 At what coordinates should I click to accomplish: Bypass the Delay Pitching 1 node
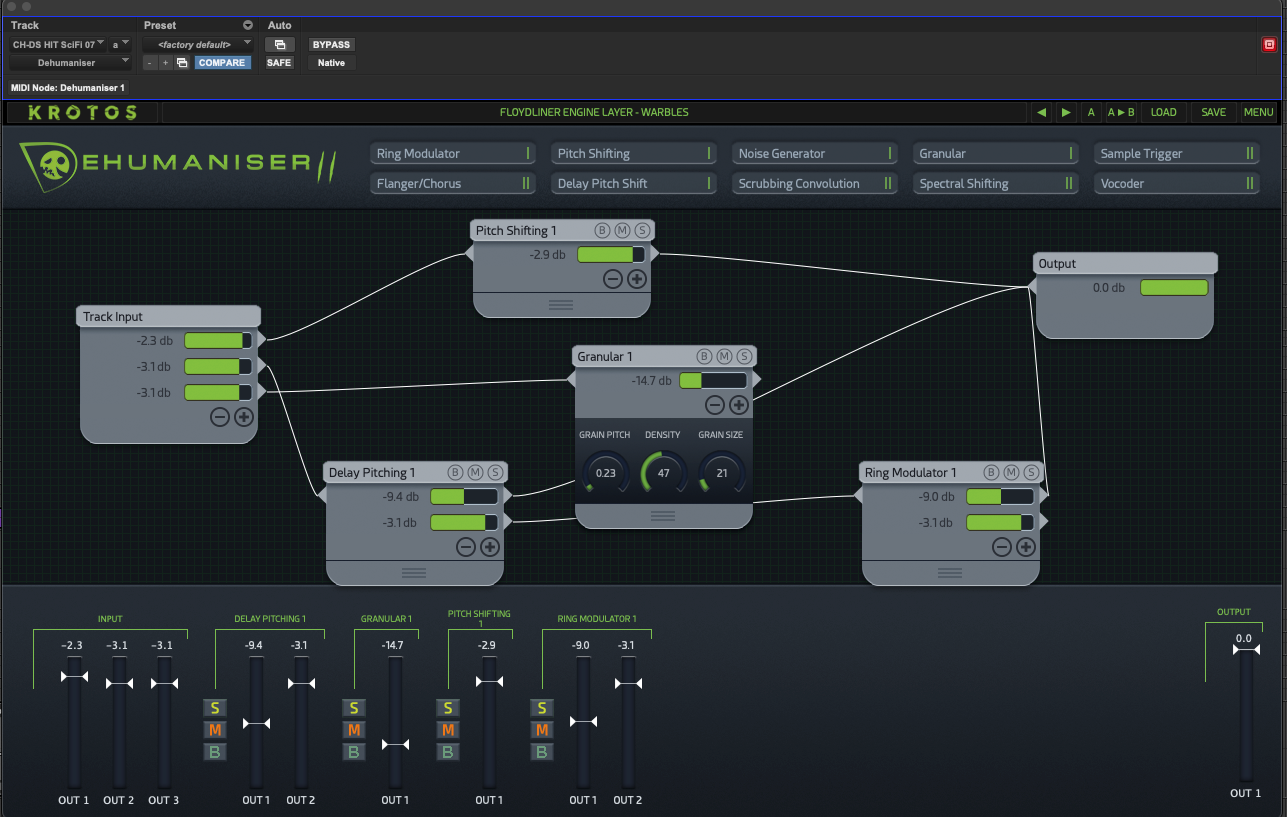[455, 472]
